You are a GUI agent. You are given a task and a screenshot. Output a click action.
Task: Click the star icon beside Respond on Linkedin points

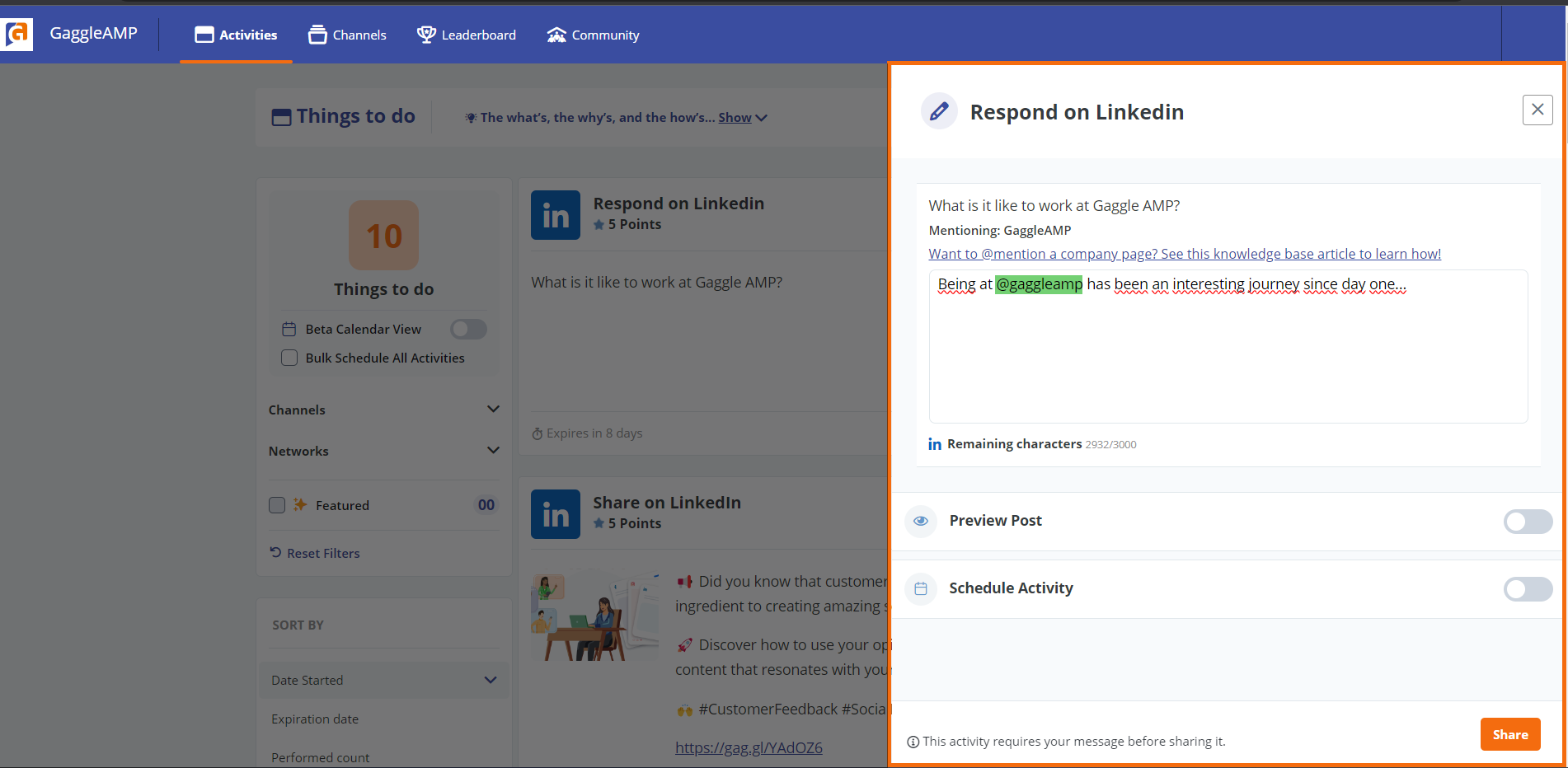pos(599,224)
